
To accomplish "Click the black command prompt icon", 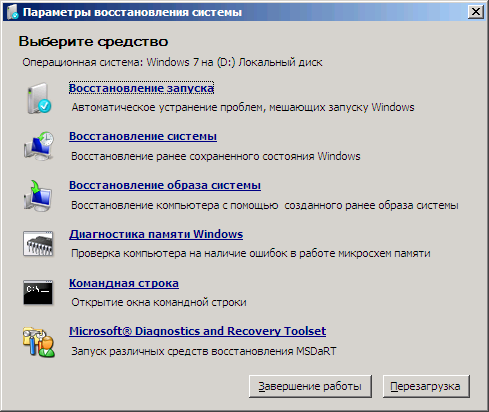I will (38, 292).
